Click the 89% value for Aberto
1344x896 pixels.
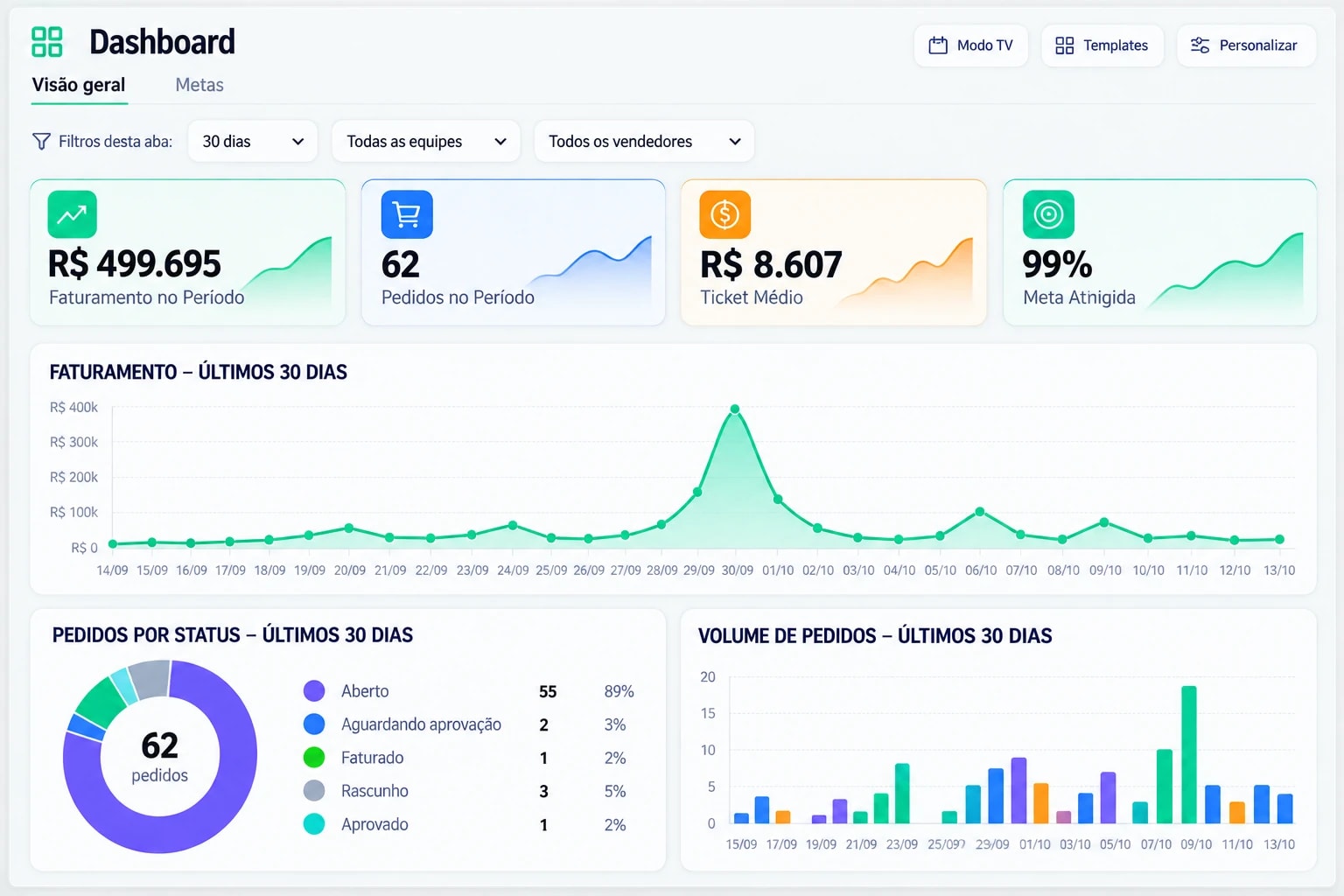pyautogui.click(x=619, y=691)
